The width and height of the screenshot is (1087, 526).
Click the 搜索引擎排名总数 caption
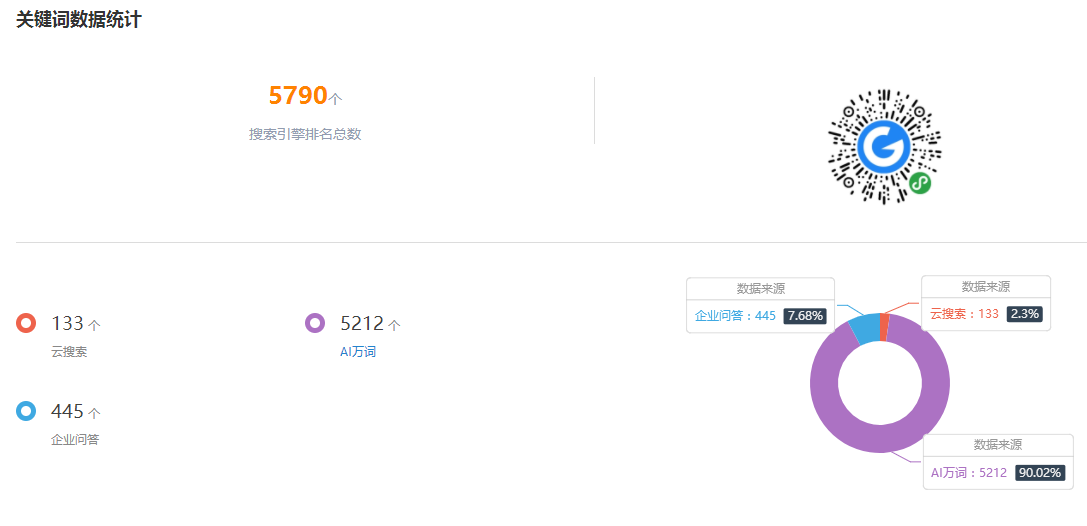305,134
